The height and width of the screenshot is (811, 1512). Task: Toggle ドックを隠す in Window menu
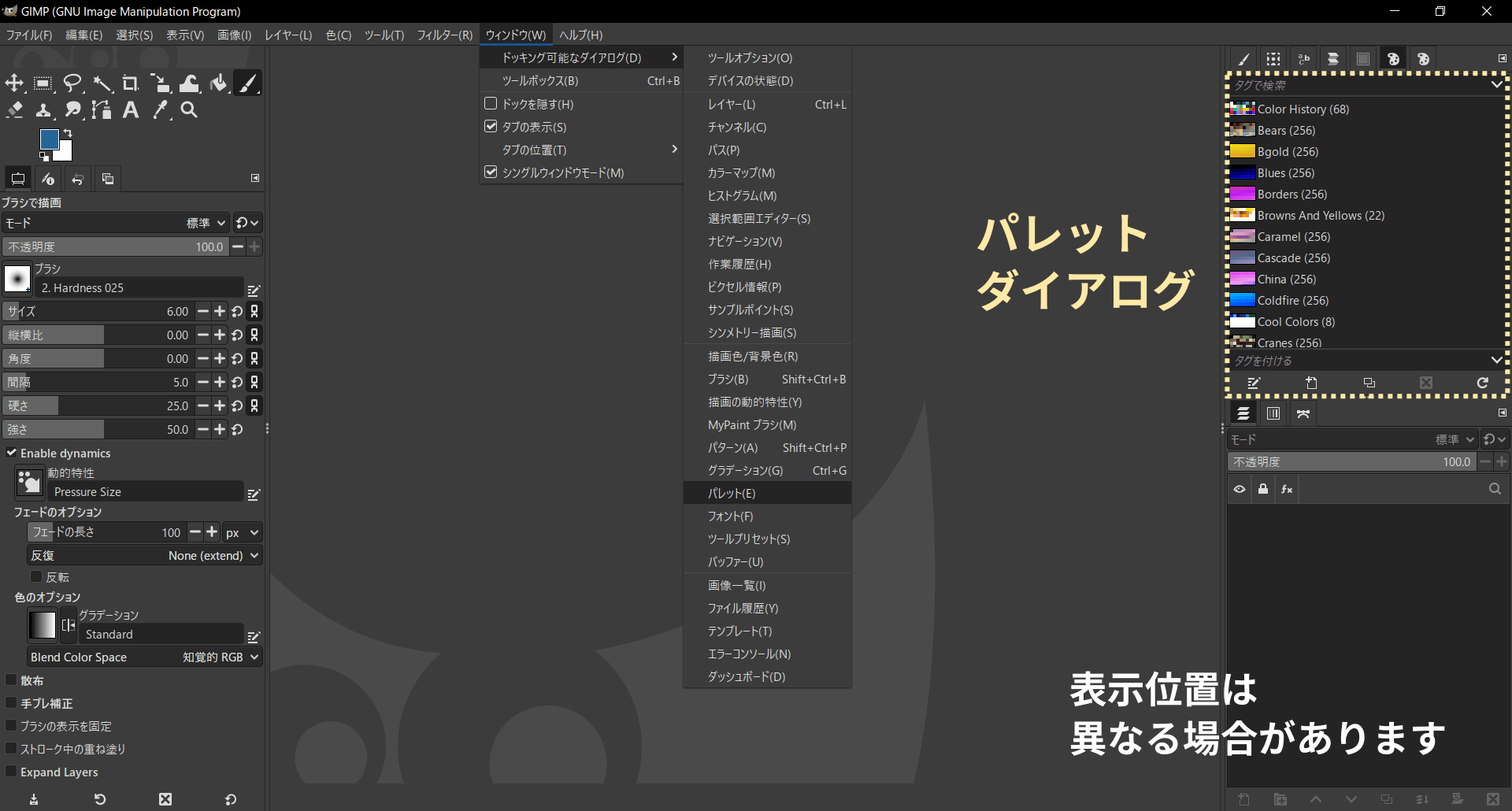581,104
